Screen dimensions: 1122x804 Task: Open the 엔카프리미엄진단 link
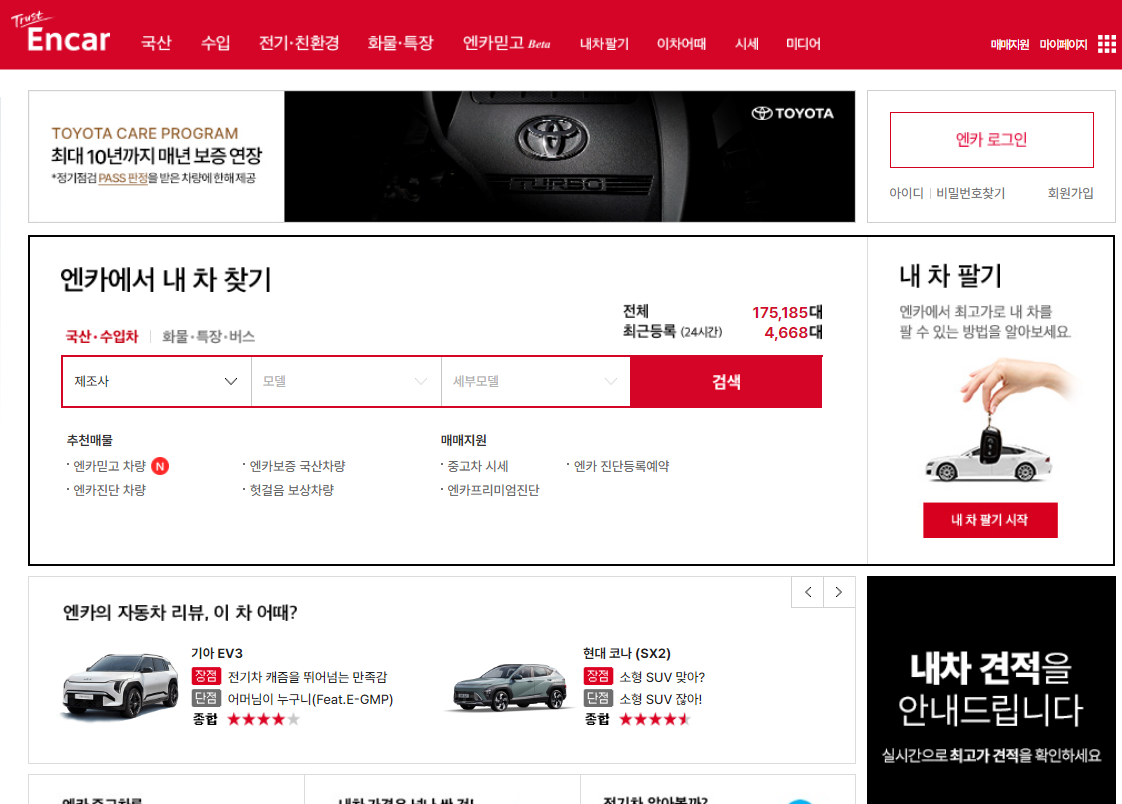pos(493,490)
